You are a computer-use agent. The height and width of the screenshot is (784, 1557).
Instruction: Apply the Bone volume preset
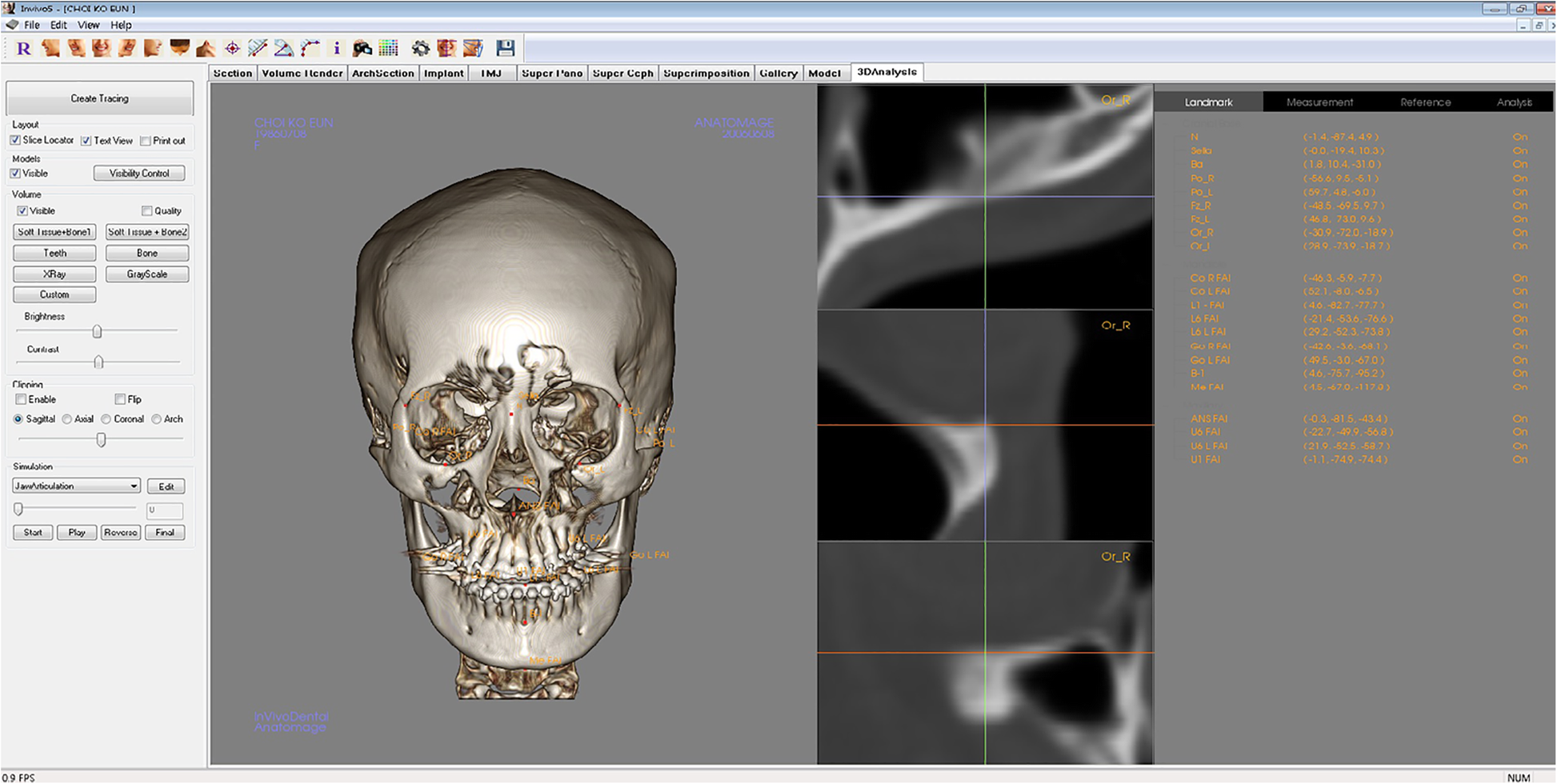point(147,253)
